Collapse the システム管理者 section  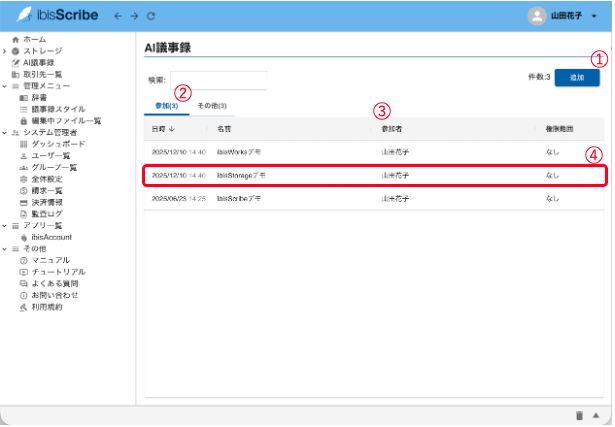pos(5,132)
